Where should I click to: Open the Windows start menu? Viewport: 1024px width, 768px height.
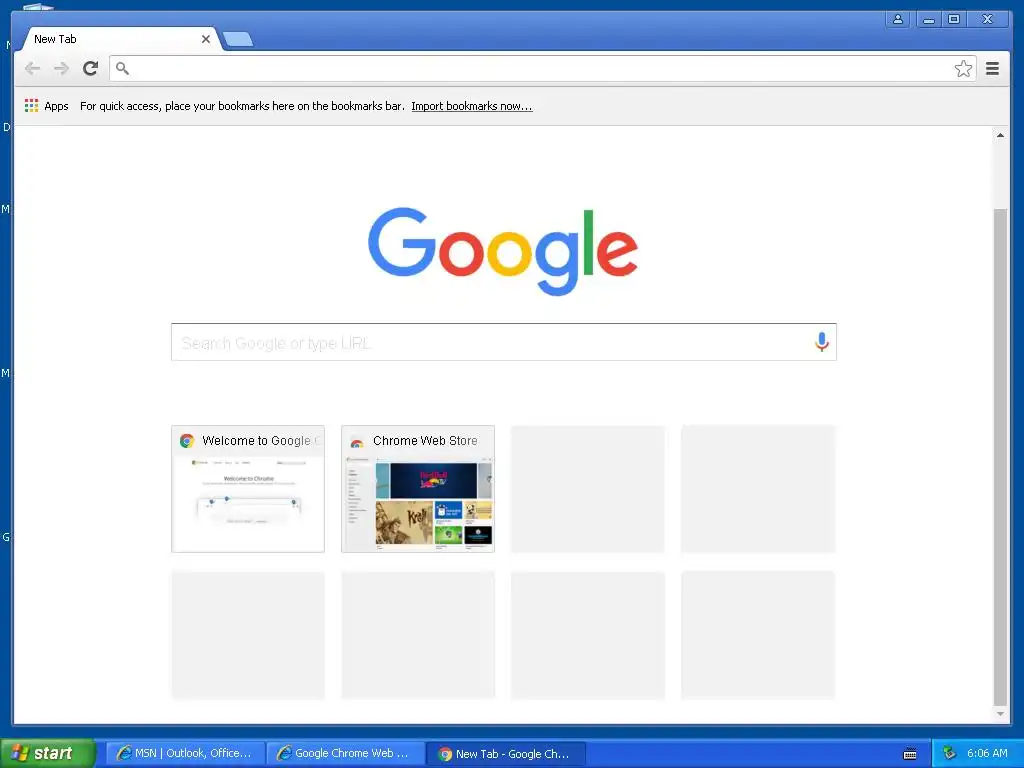click(x=48, y=754)
